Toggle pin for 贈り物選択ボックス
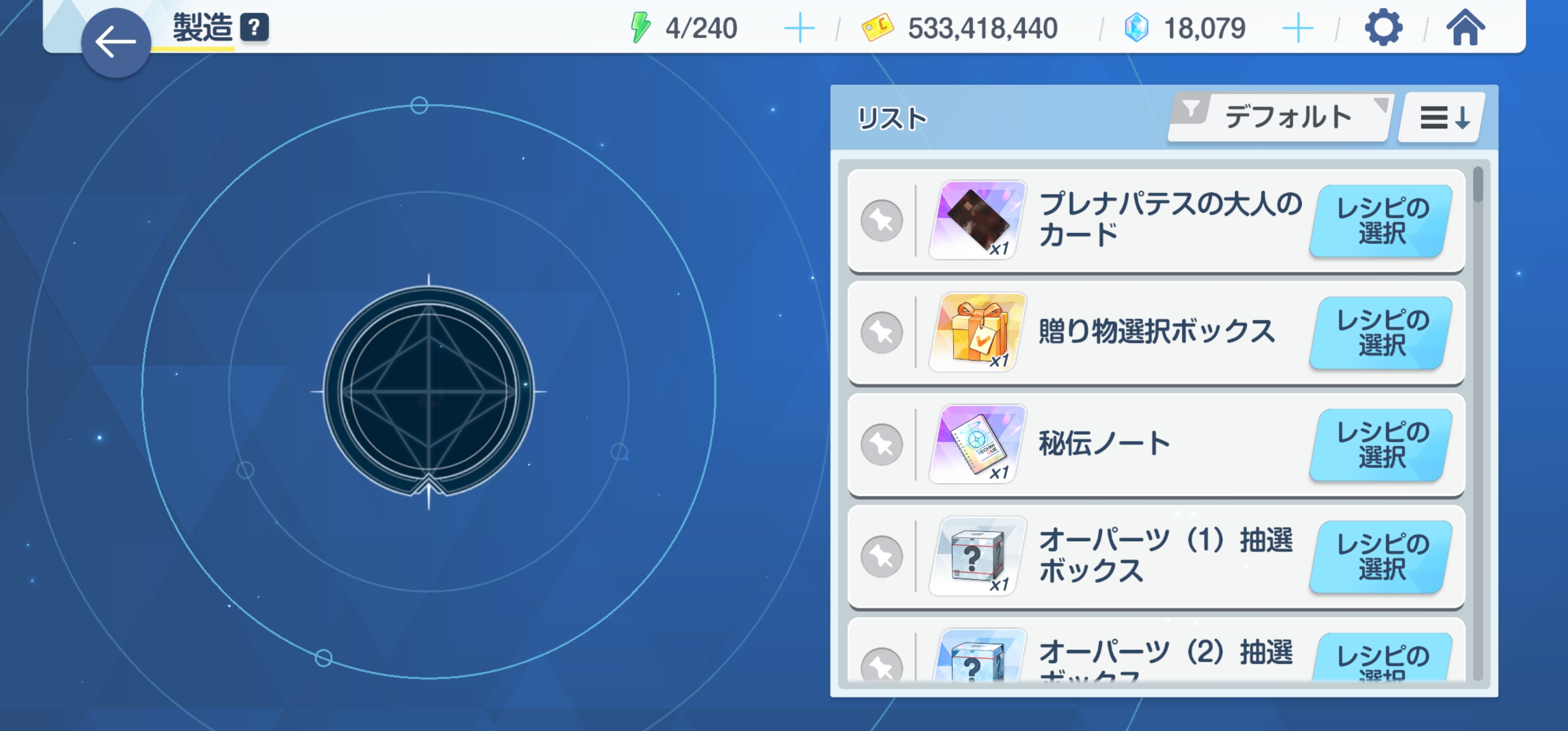The image size is (1568, 731). (x=882, y=333)
